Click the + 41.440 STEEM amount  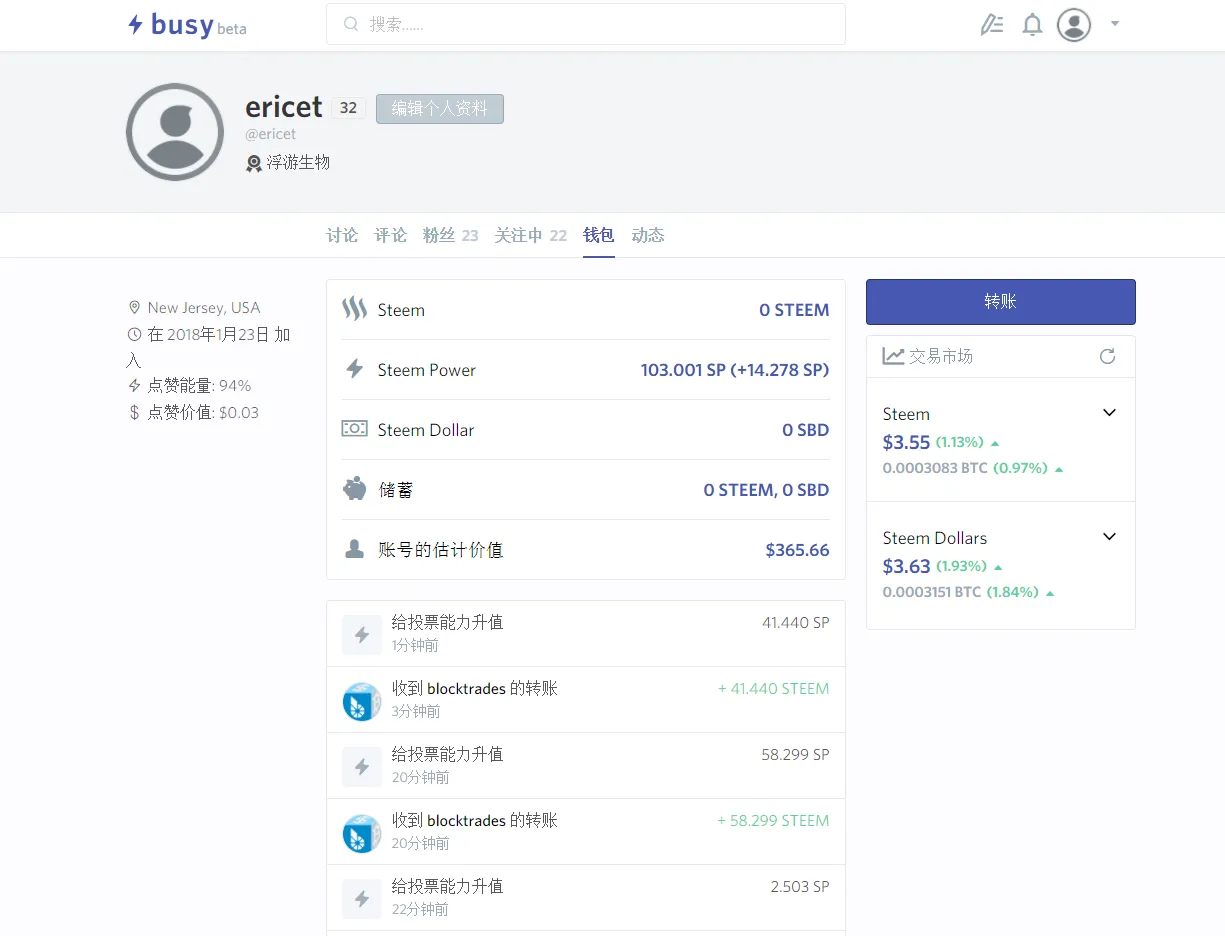tap(773, 689)
